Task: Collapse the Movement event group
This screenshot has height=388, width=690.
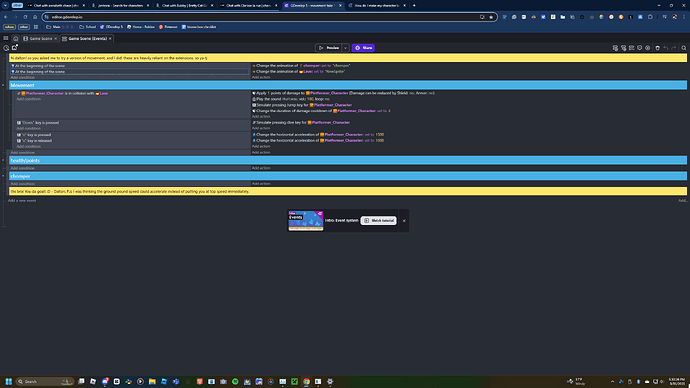Action: click(x=3, y=85)
